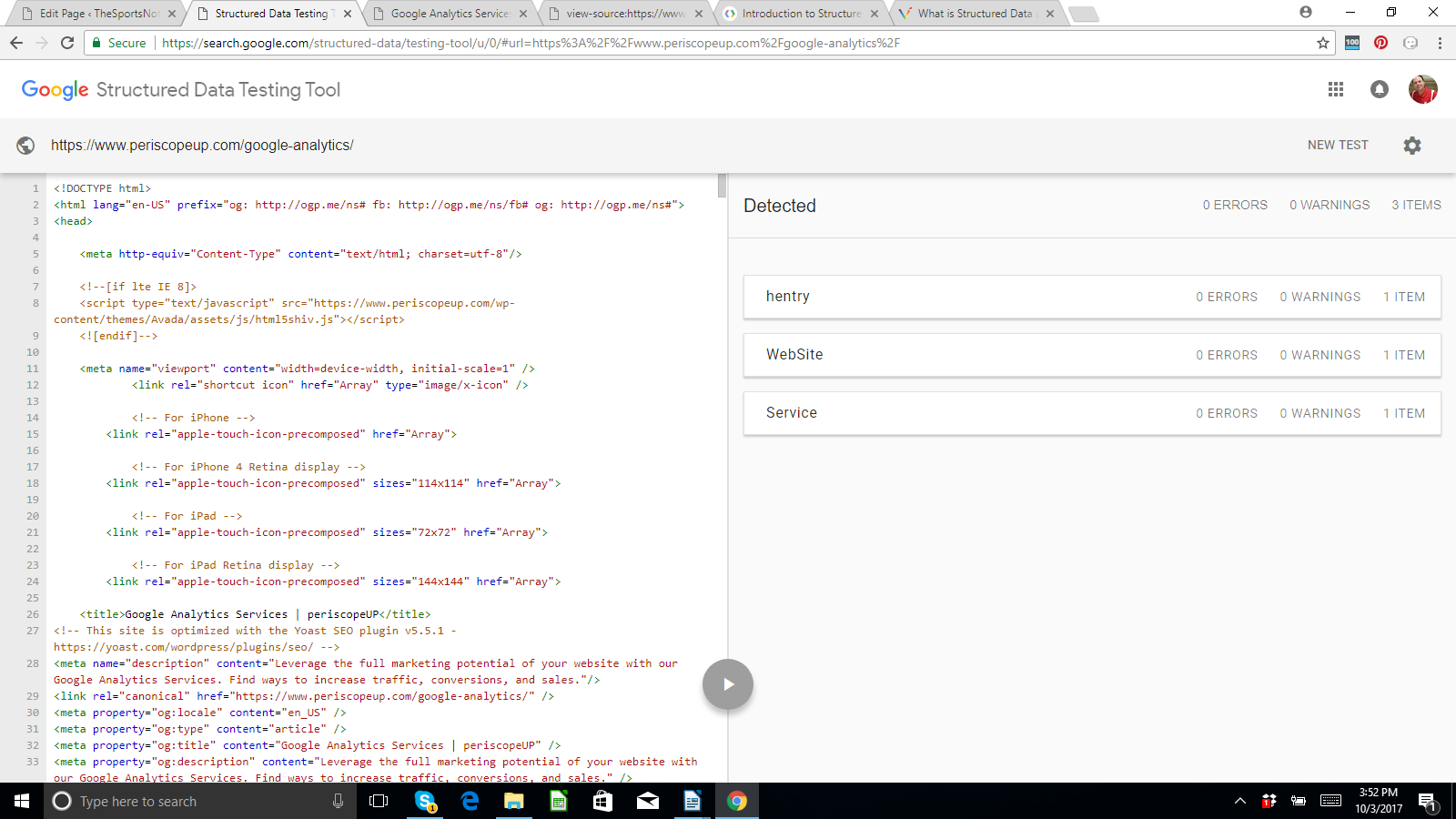The image size is (1456, 819).
Task: Click the Cortana search box
Action: (200, 801)
